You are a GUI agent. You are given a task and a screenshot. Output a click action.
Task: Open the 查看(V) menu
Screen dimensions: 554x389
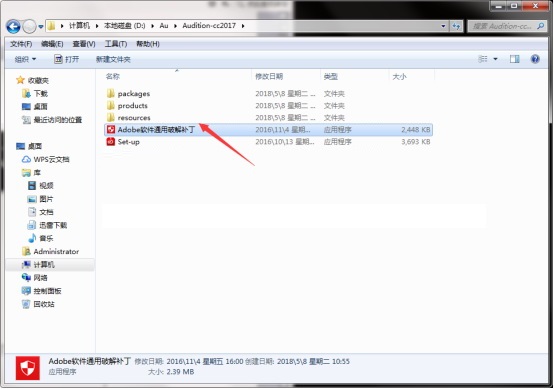(x=84, y=44)
